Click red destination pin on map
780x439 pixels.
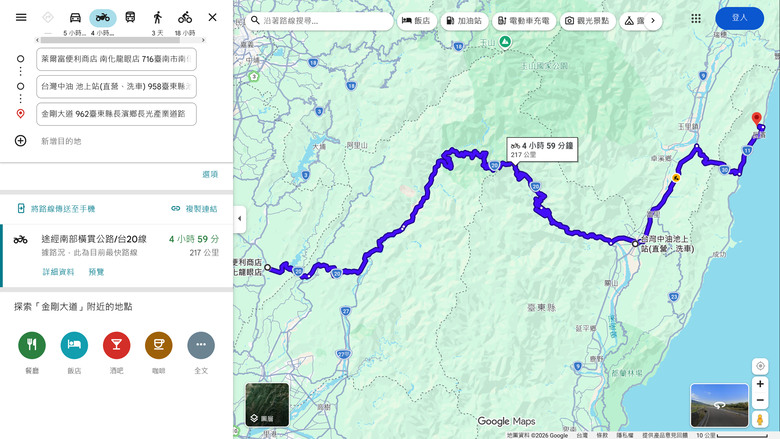coord(757,119)
